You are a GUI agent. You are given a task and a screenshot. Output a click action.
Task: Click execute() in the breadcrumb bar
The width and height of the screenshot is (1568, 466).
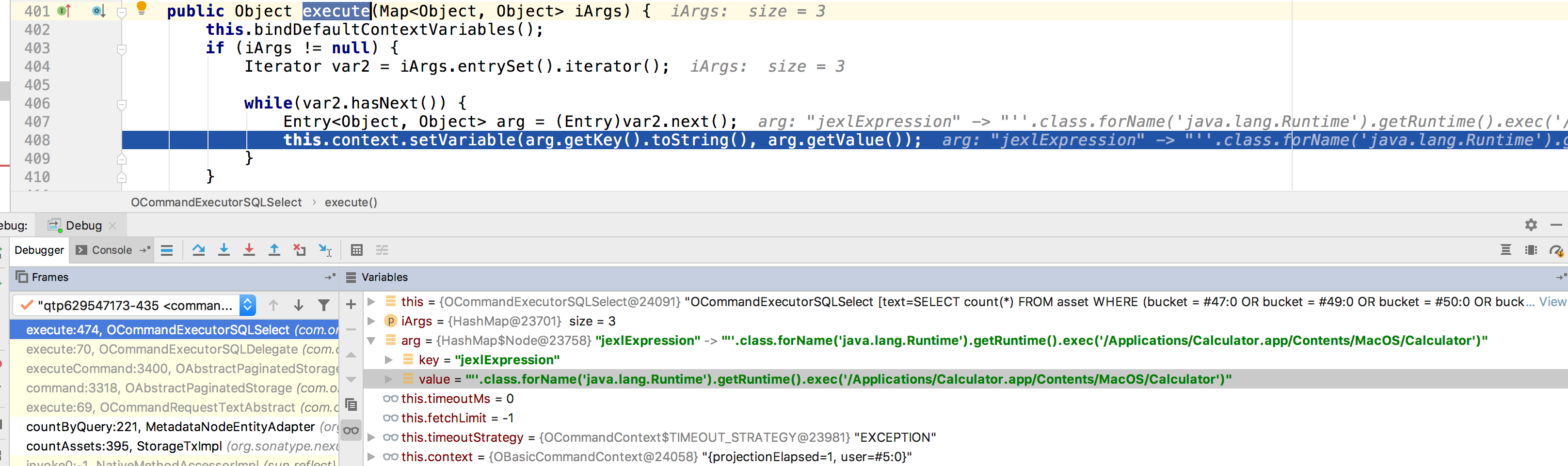[x=351, y=202]
